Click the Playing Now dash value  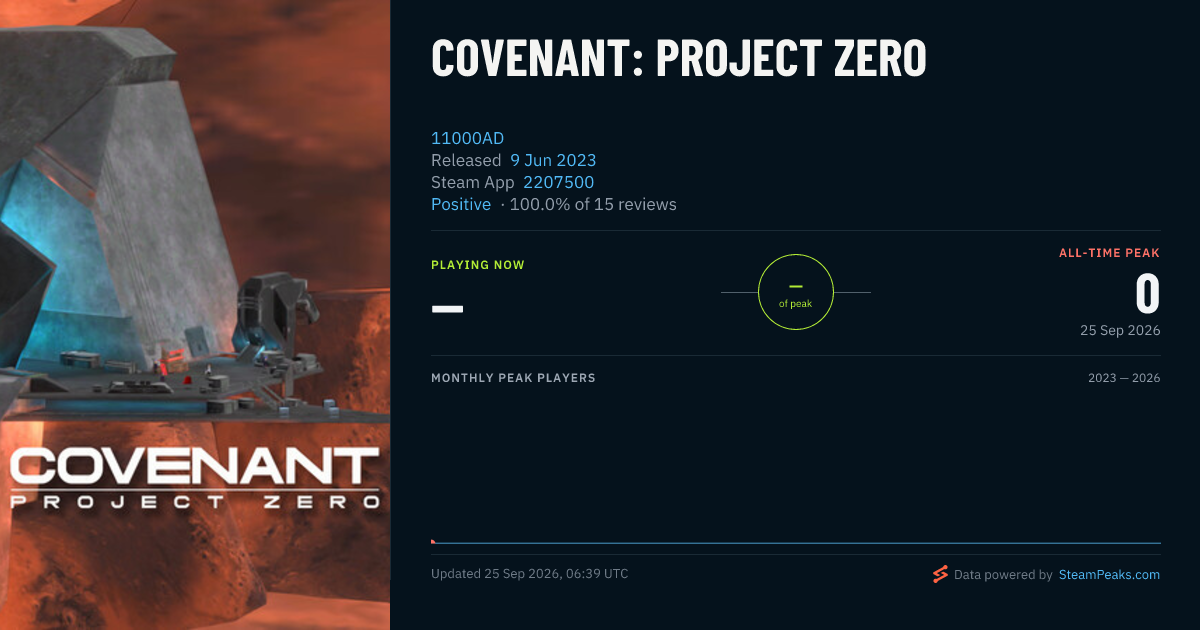click(447, 307)
